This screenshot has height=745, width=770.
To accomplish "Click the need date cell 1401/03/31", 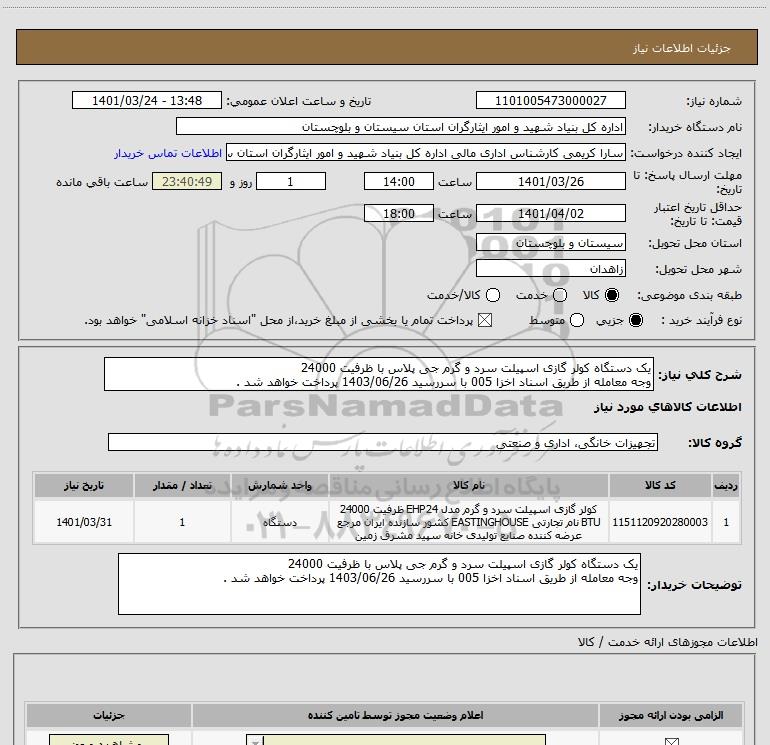I will [83, 522].
